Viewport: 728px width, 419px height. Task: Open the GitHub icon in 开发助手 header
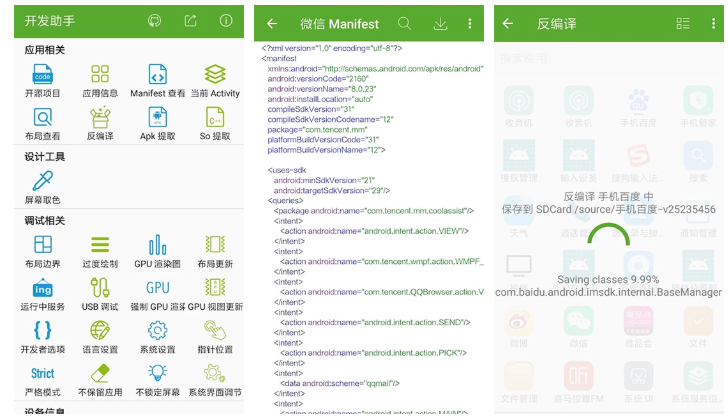pos(155,21)
